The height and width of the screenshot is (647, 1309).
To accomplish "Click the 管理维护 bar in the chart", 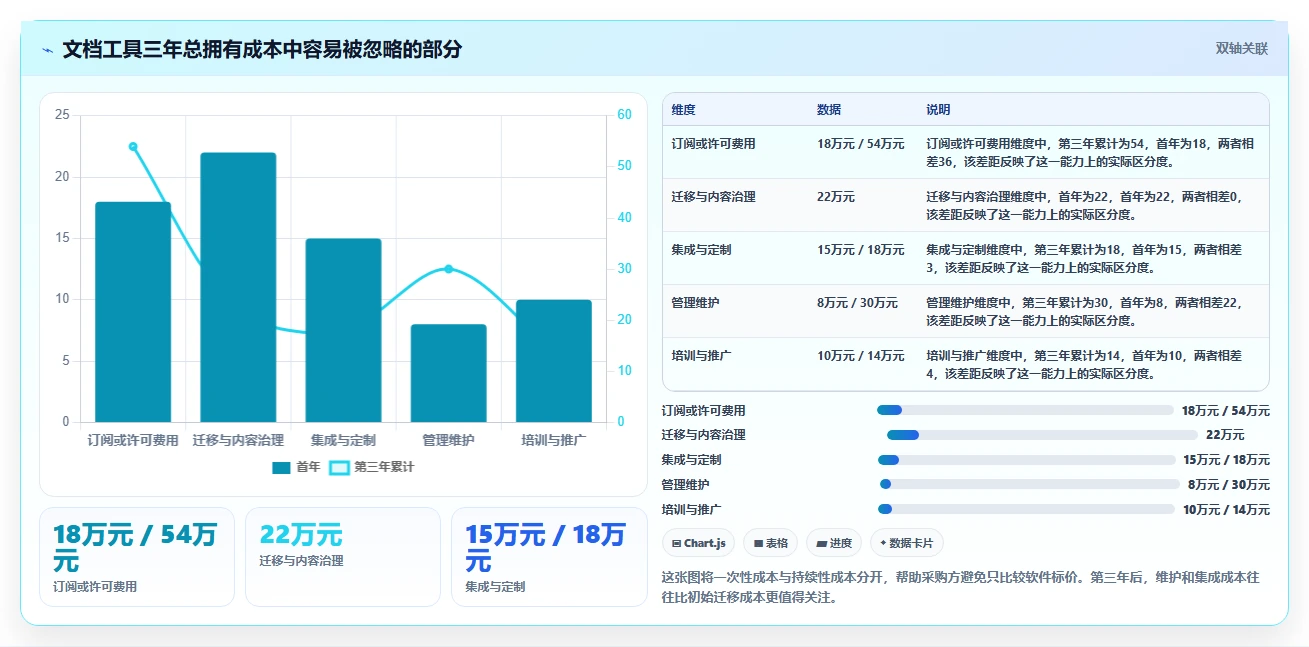I will pyautogui.click(x=448, y=373).
